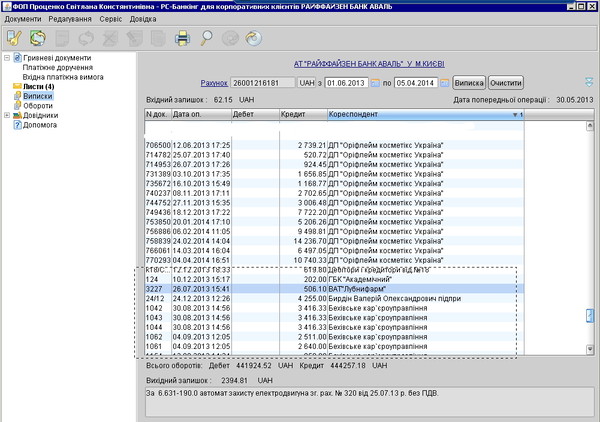Click the vertical scrollbar thumb
Screen dimensions: 600x422
pos(590,316)
